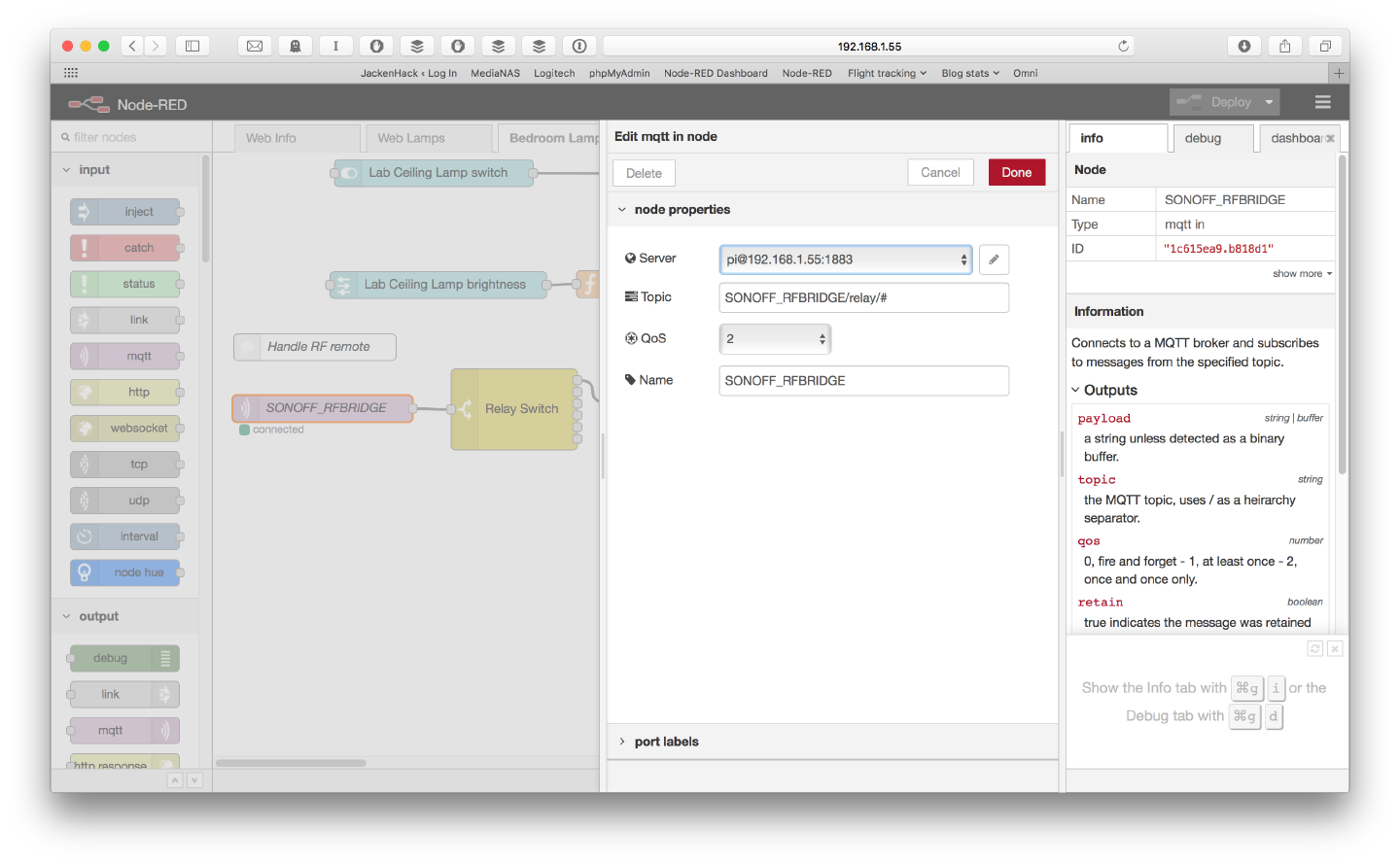Select the catch node in palette
Image resolution: width=1400 pixels, height=865 pixels.
pos(125,248)
